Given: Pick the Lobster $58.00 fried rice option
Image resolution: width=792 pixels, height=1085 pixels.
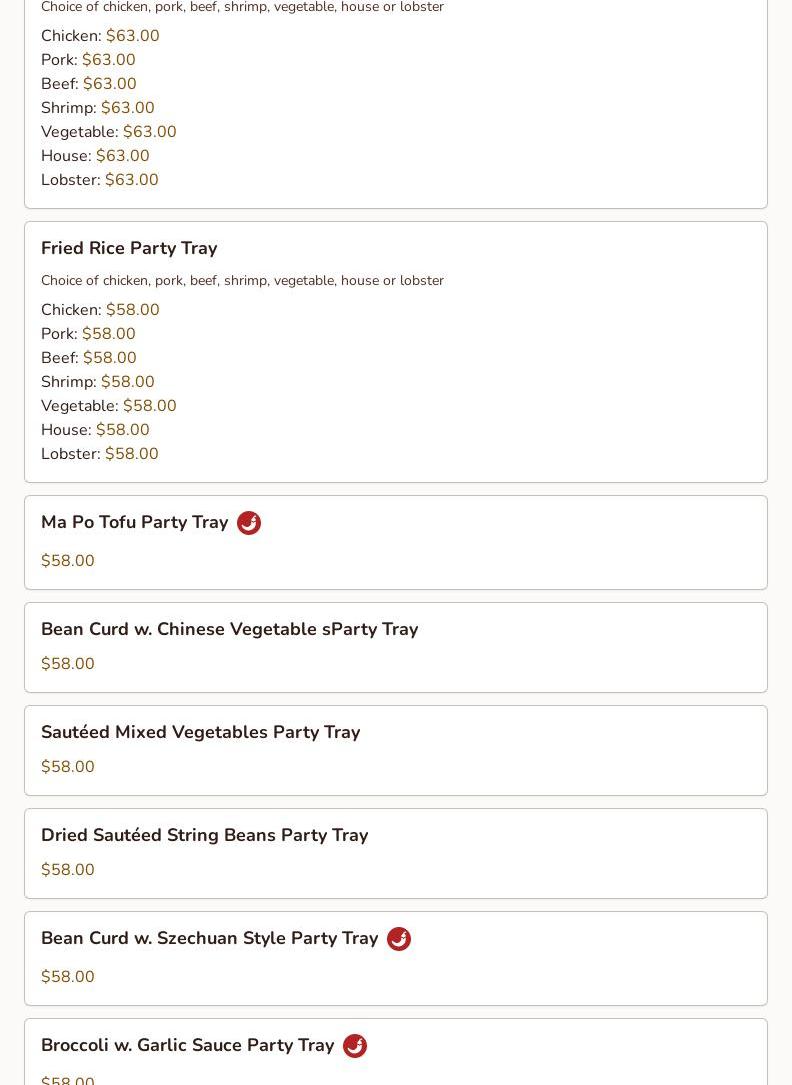Looking at the screenshot, I should [x=100, y=453].
